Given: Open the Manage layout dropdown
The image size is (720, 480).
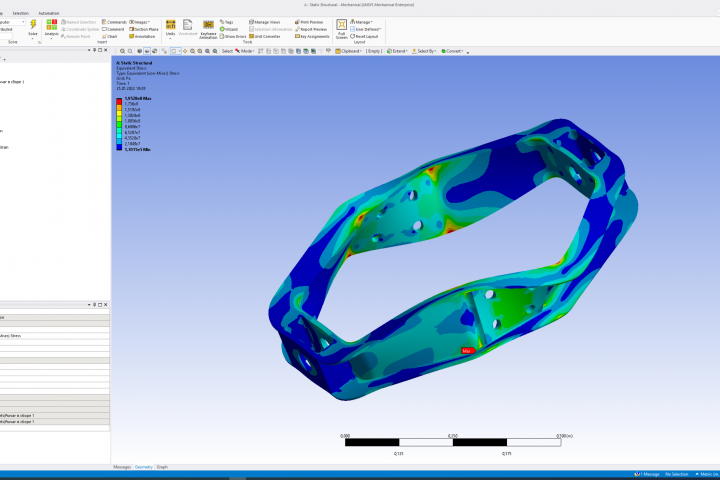Looking at the screenshot, I should (x=361, y=22).
